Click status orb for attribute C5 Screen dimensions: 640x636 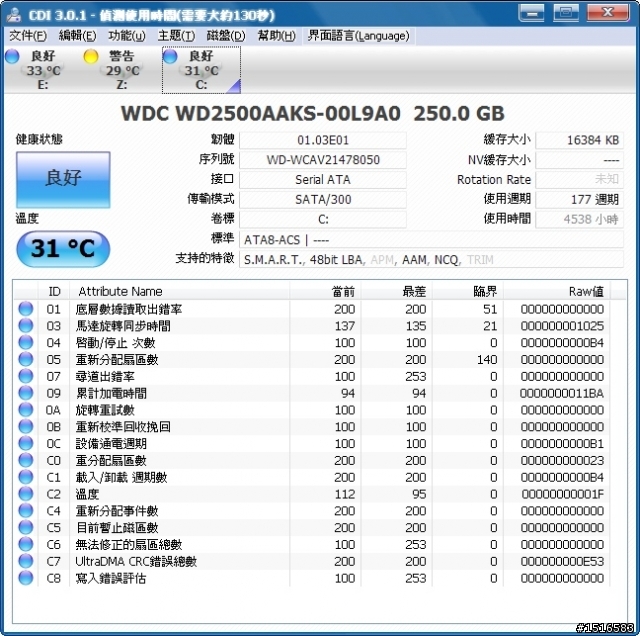[26, 527]
